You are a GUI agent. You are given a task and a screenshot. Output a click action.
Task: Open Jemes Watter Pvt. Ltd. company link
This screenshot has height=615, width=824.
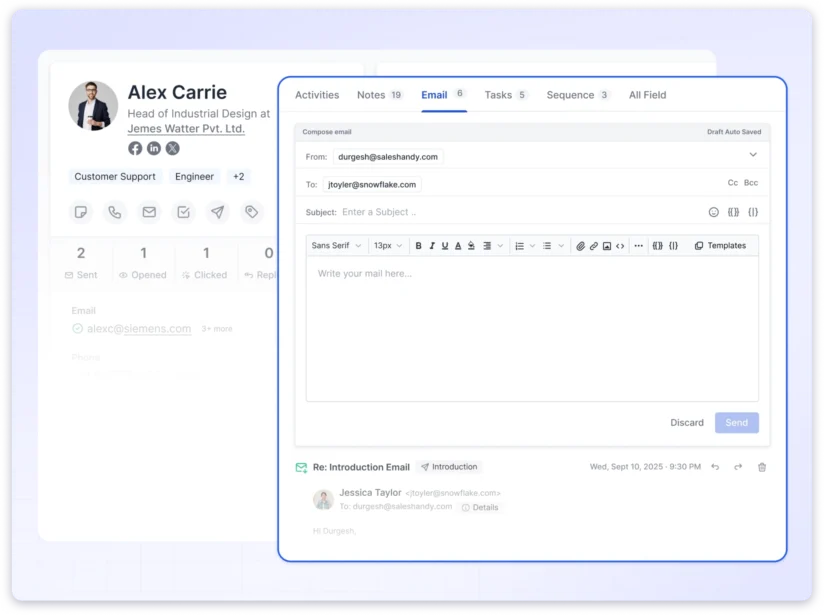pos(186,129)
